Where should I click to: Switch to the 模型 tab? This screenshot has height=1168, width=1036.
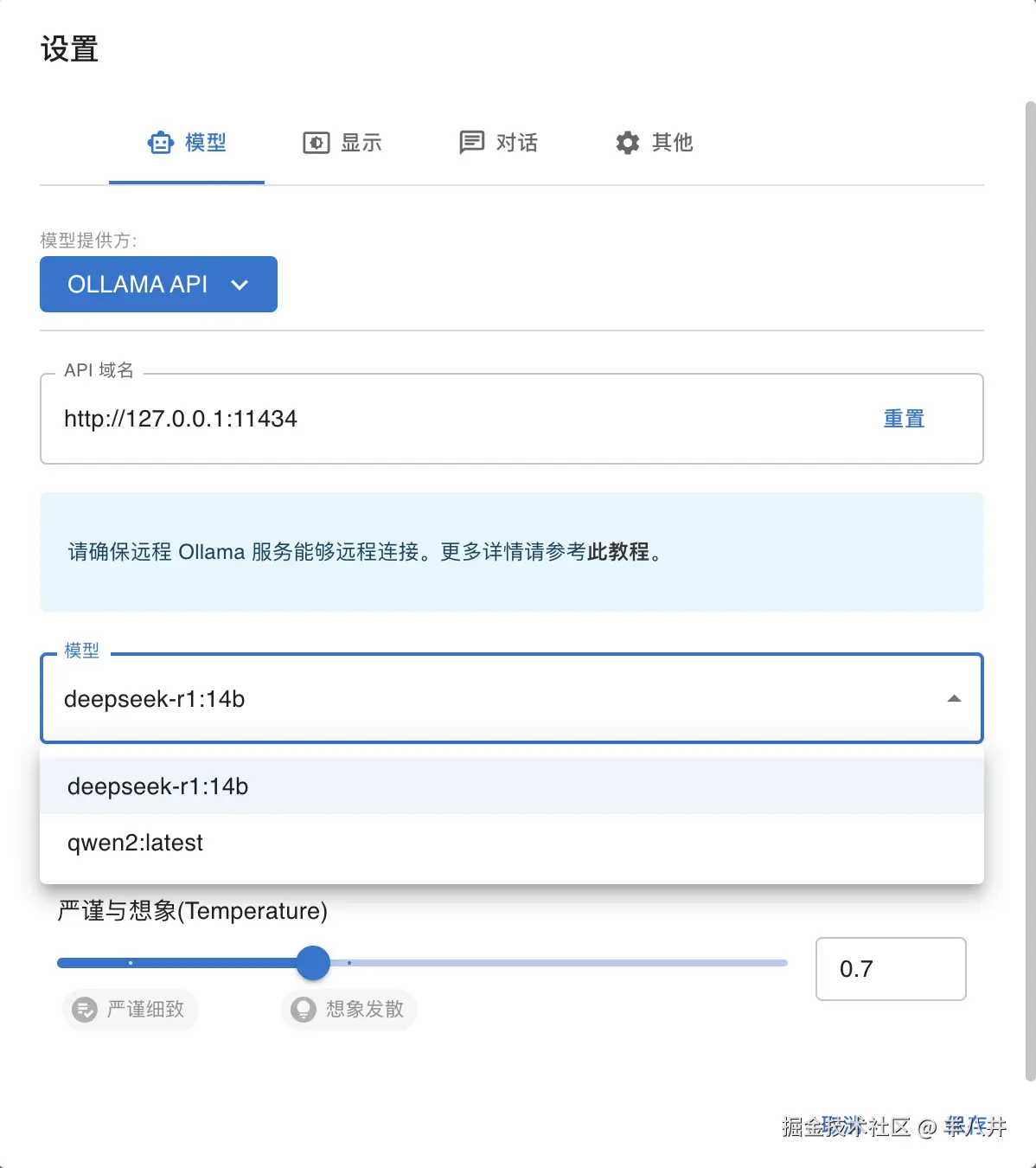[187, 143]
